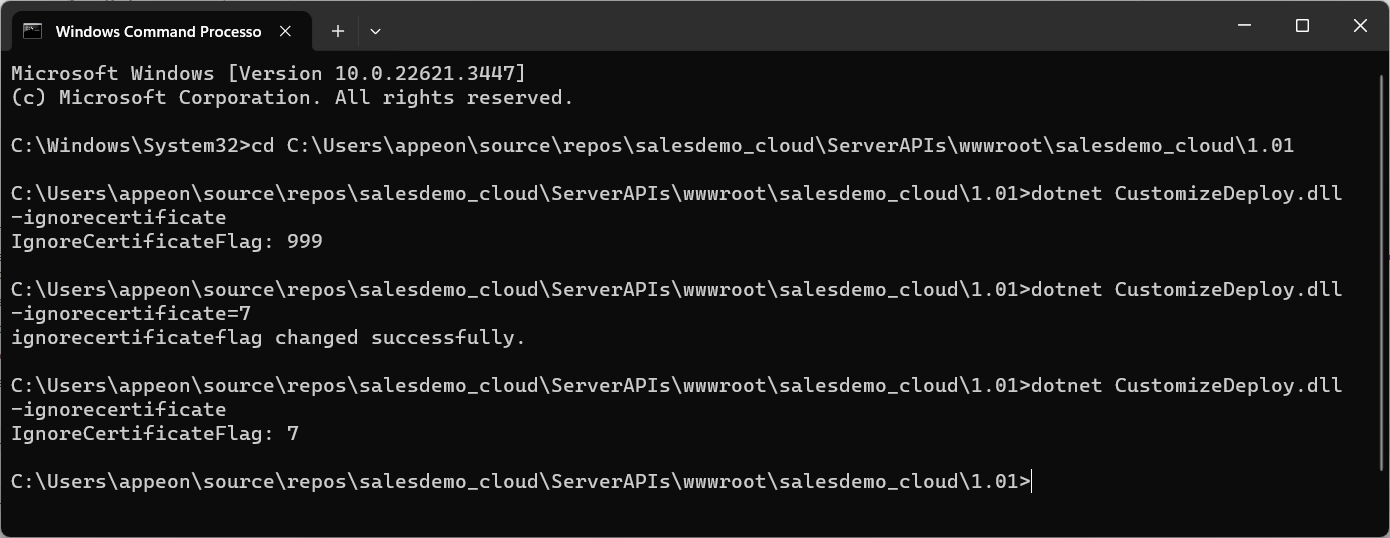Click the Command Prompt icon in the tab
The image size is (1390, 538).
point(33,31)
